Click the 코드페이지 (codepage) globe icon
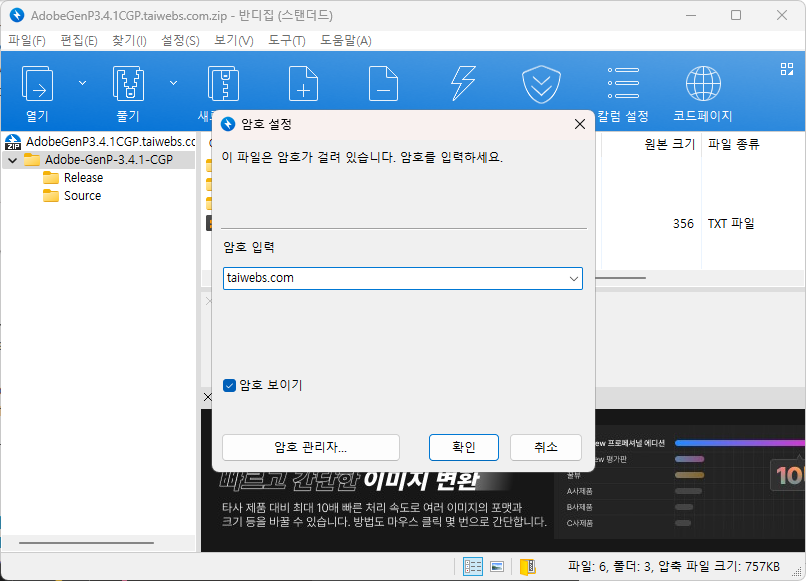Viewport: 806px width, 581px height. point(702,83)
